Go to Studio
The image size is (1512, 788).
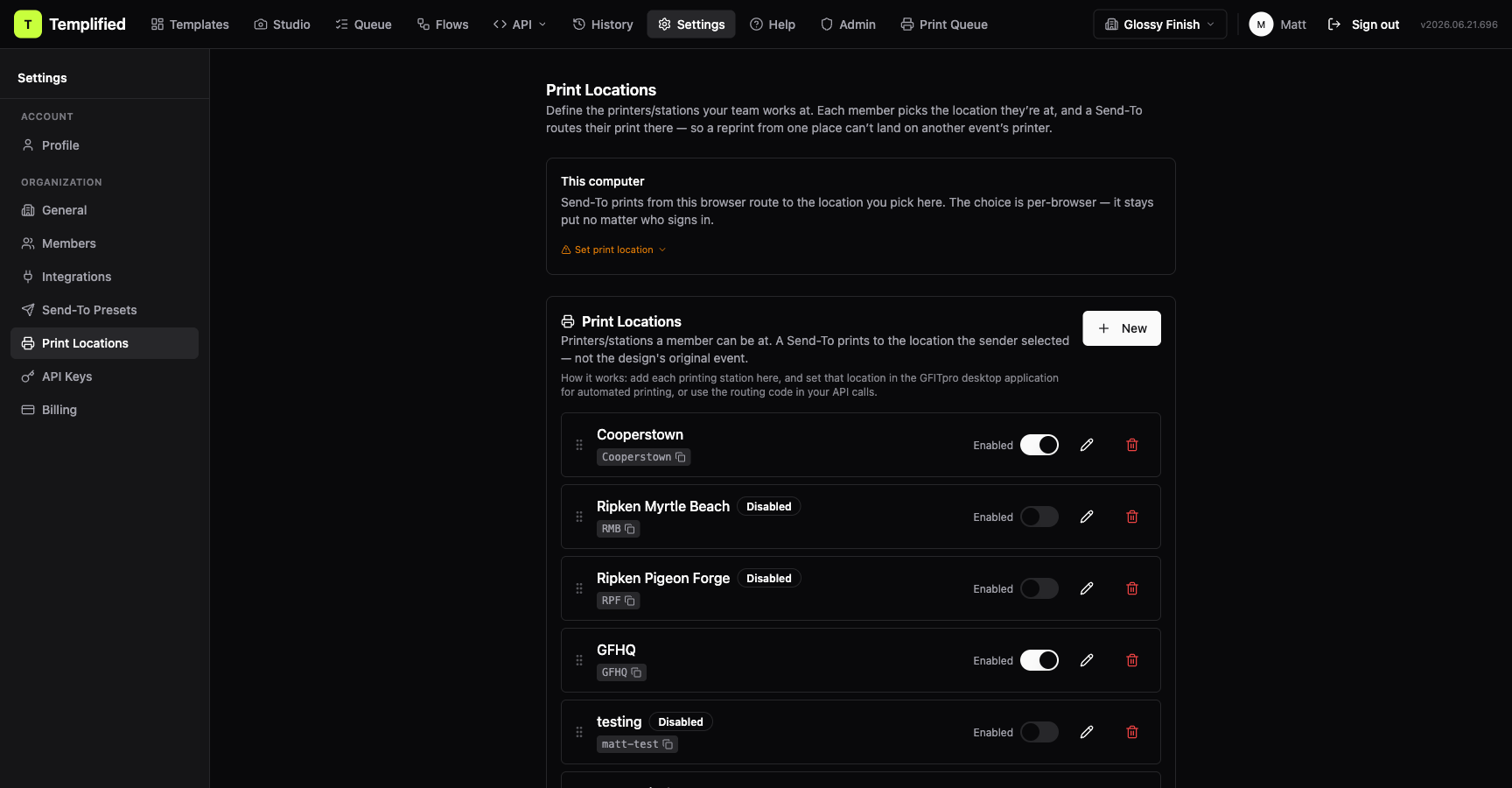(x=282, y=25)
